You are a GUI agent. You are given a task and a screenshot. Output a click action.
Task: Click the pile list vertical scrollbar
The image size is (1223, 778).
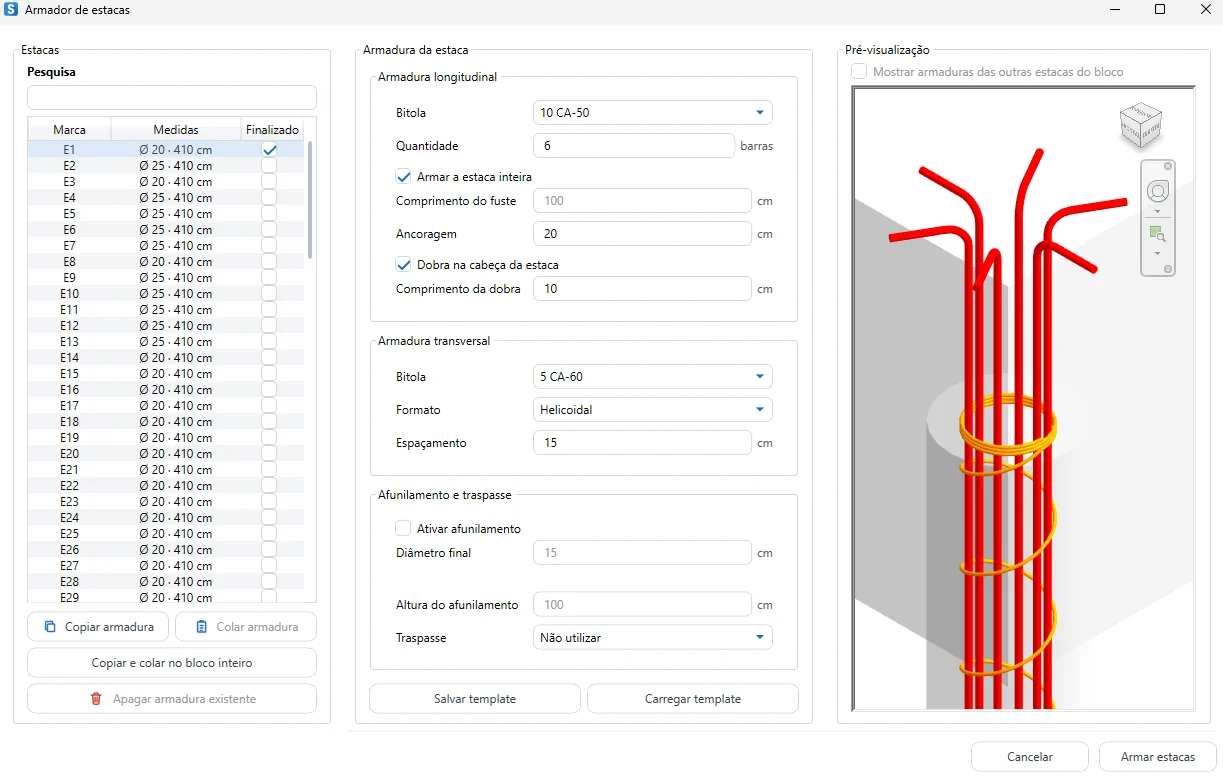[310, 200]
